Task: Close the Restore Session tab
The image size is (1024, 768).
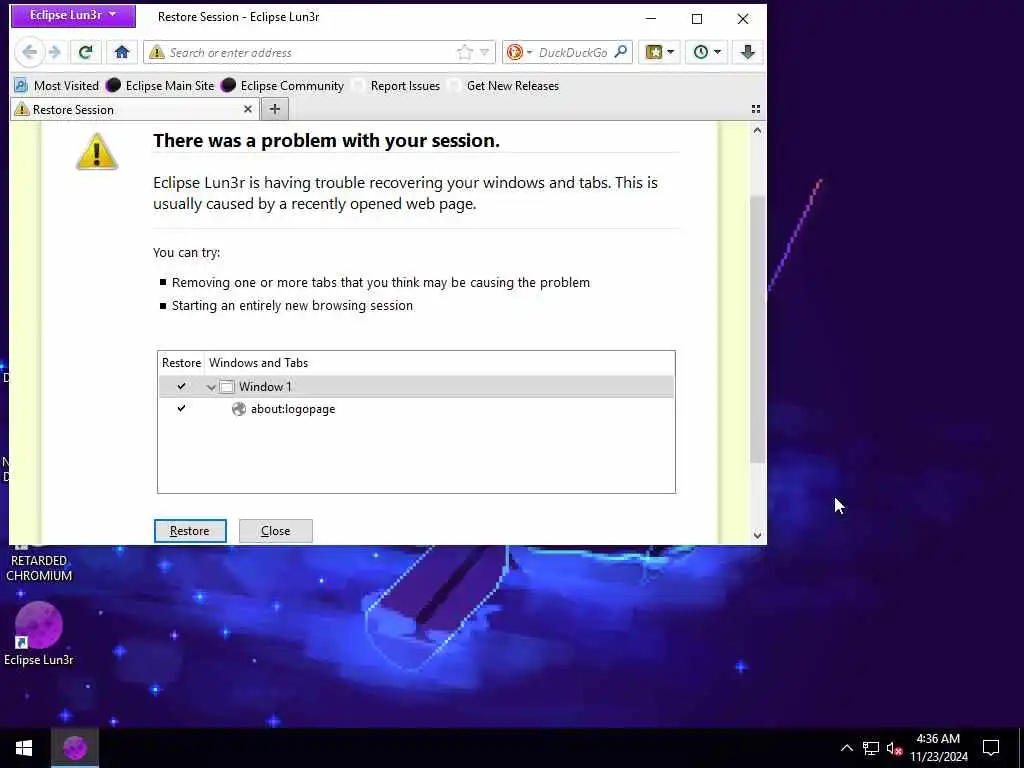Action: 248,109
